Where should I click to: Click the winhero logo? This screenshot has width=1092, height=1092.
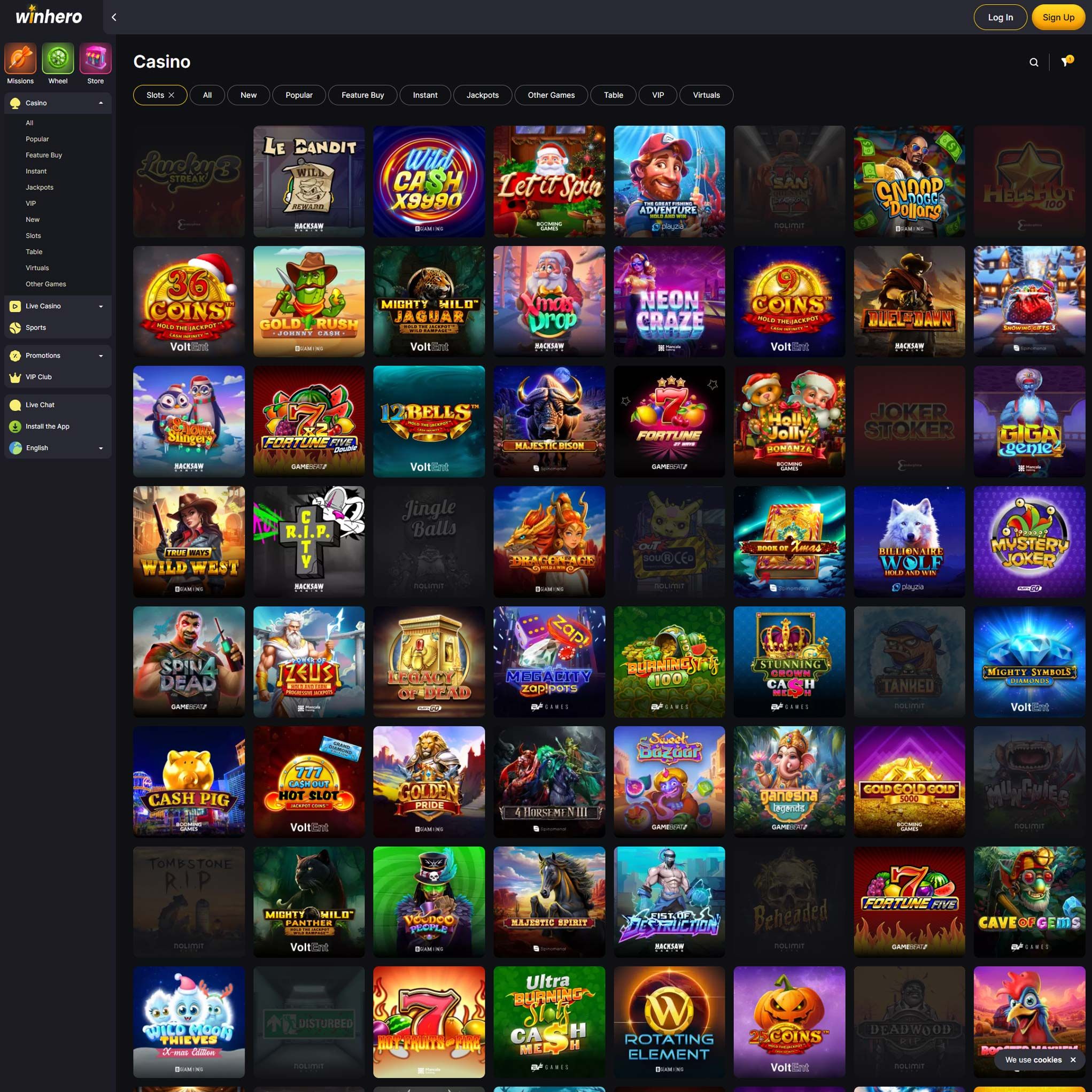49,16
